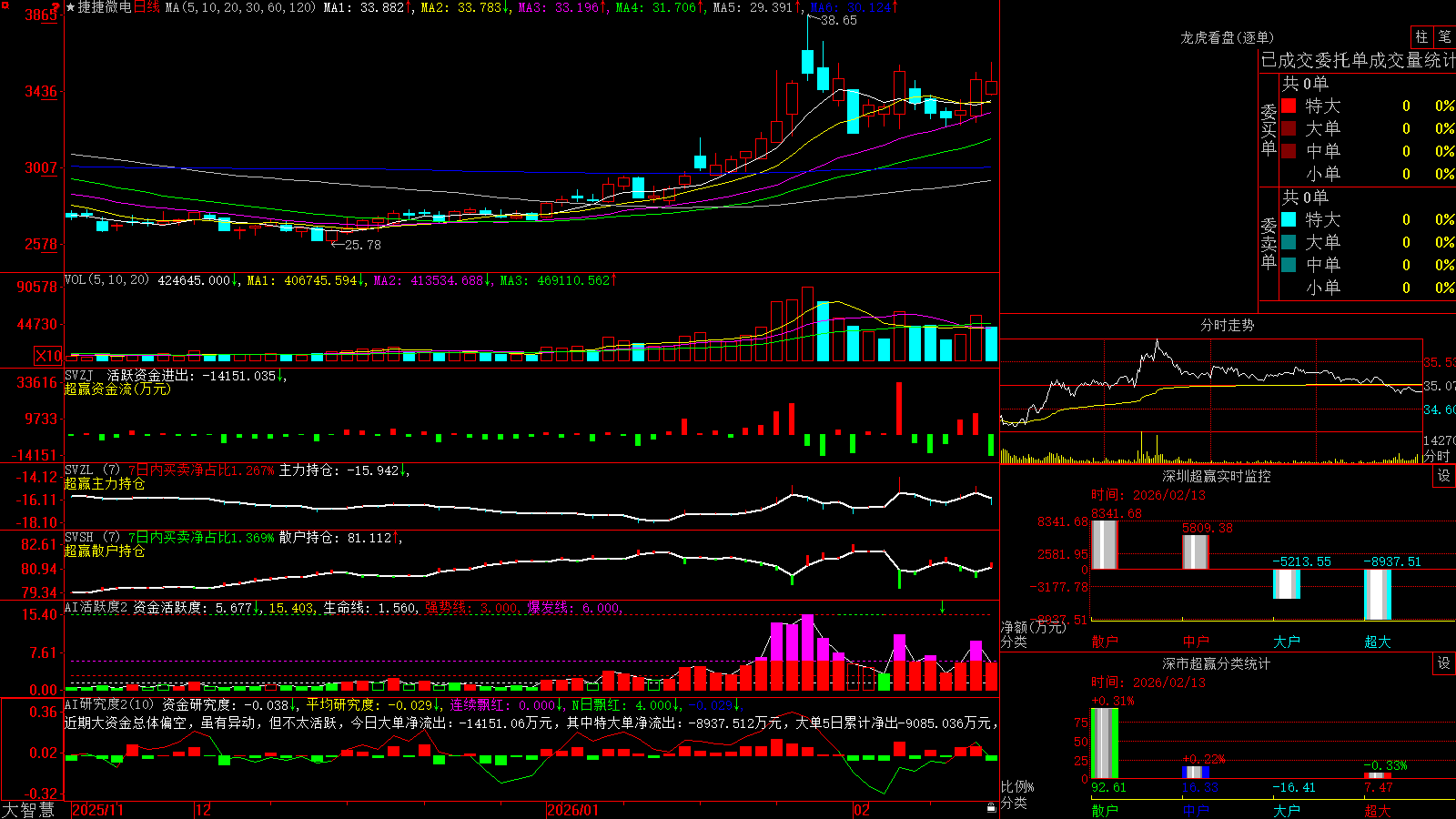Click the AI活跃度2 indicator name
This screenshot has height=819, width=1456.
[x=96, y=608]
